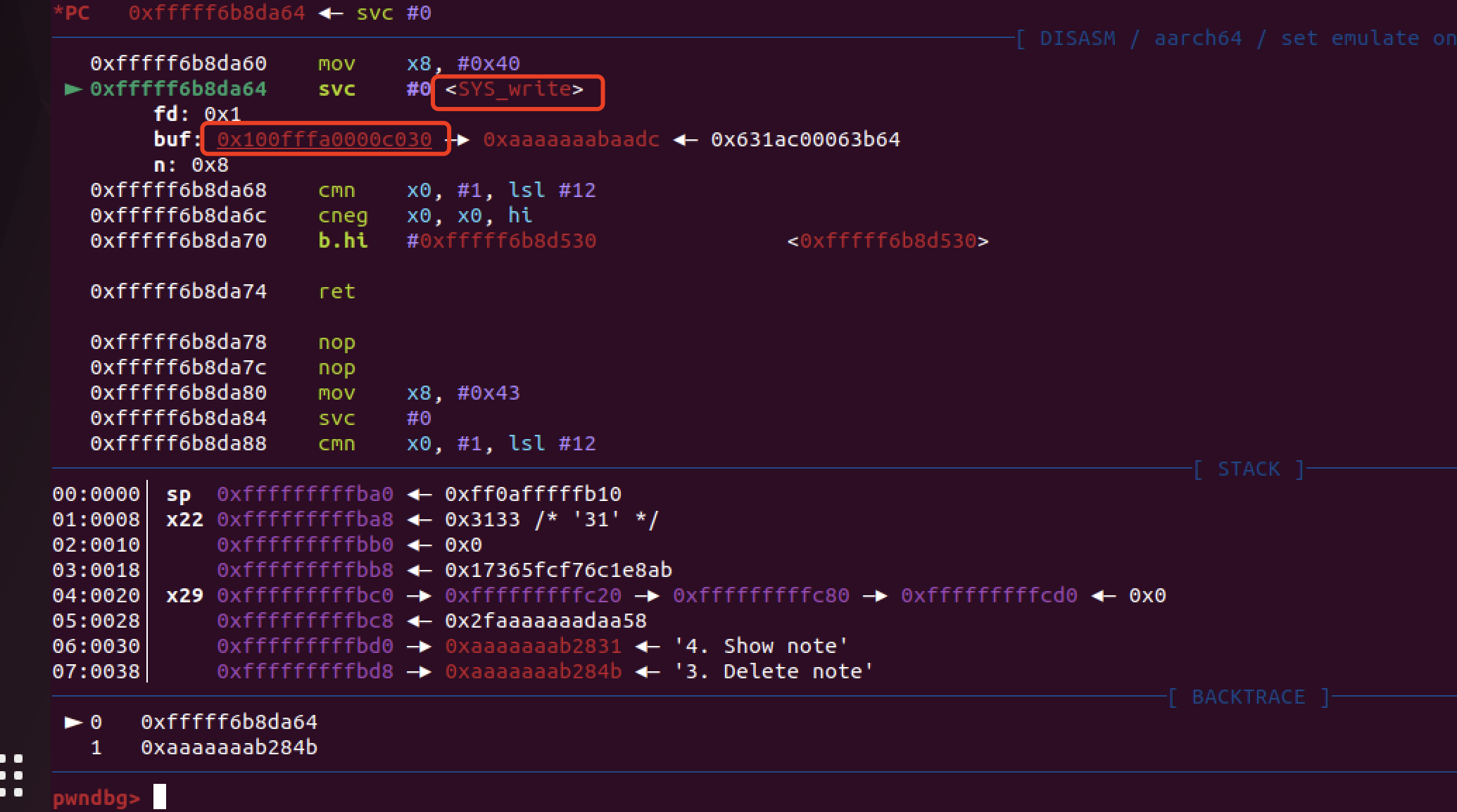The height and width of the screenshot is (812, 1457).
Task: Click the backtrace frame 1 address 0xaaaaaaab284b
Action: coord(229,747)
